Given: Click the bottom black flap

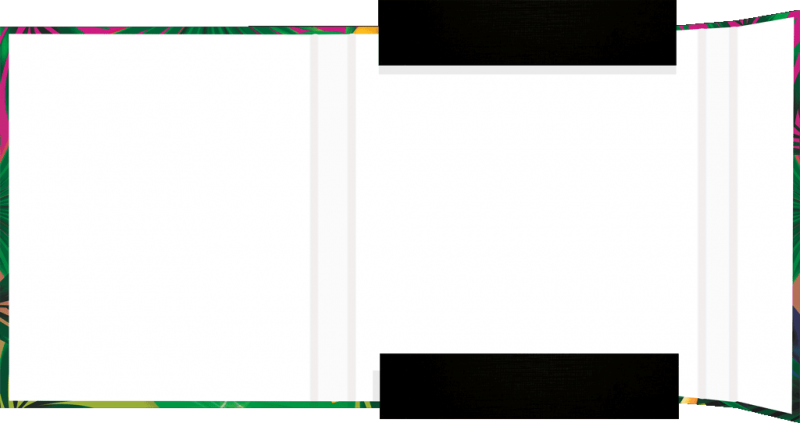Looking at the screenshot, I should pos(528,385).
